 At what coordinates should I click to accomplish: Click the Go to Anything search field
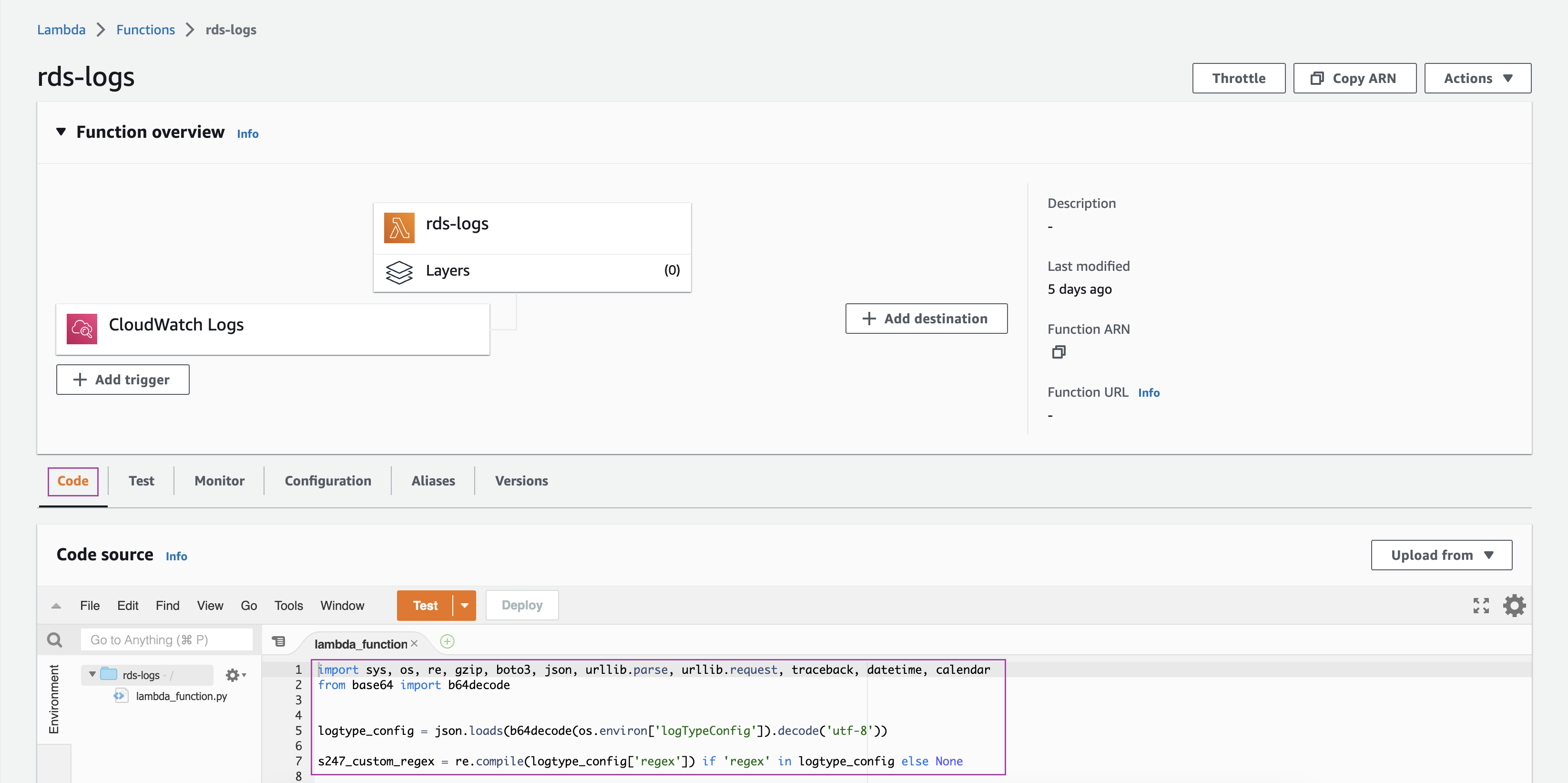point(166,640)
